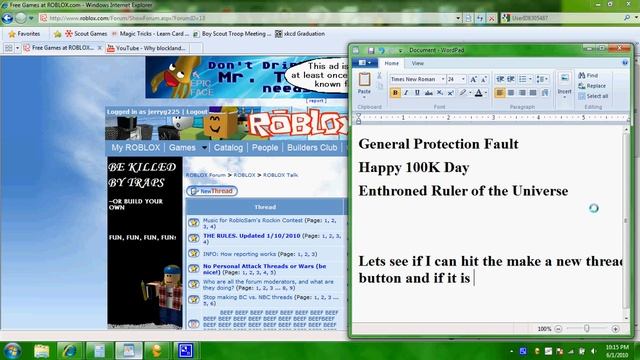The width and height of the screenshot is (640, 360).
Task: Toggle Bold formatting in WordPad
Action: (x=395, y=93)
